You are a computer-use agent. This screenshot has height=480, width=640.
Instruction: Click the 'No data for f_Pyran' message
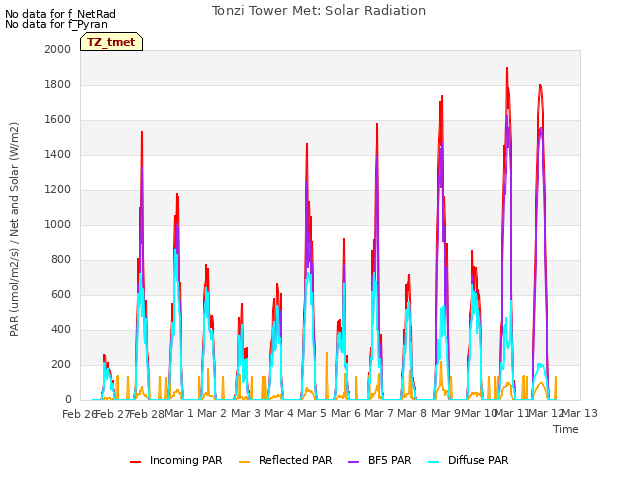(56, 24)
